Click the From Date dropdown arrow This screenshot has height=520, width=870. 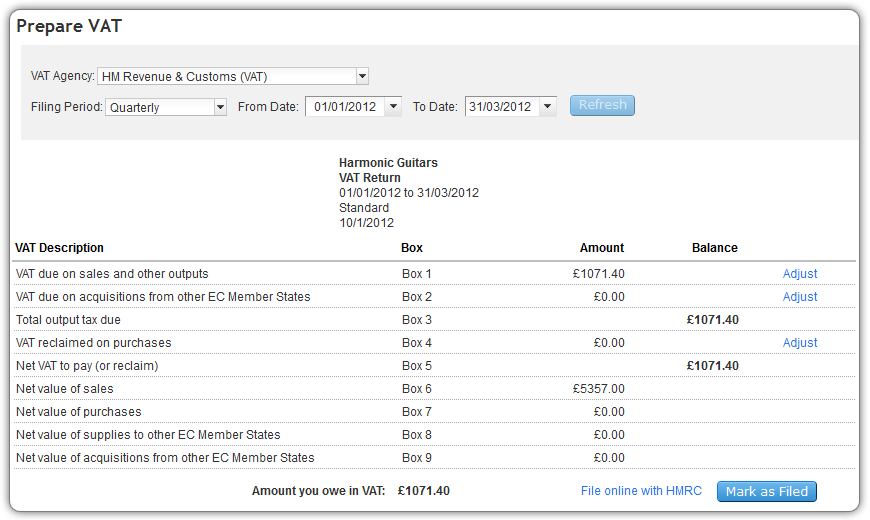pos(393,106)
